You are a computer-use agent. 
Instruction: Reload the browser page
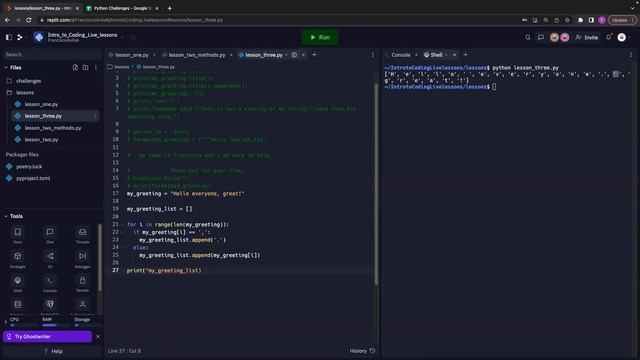click(x=29, y=20)
